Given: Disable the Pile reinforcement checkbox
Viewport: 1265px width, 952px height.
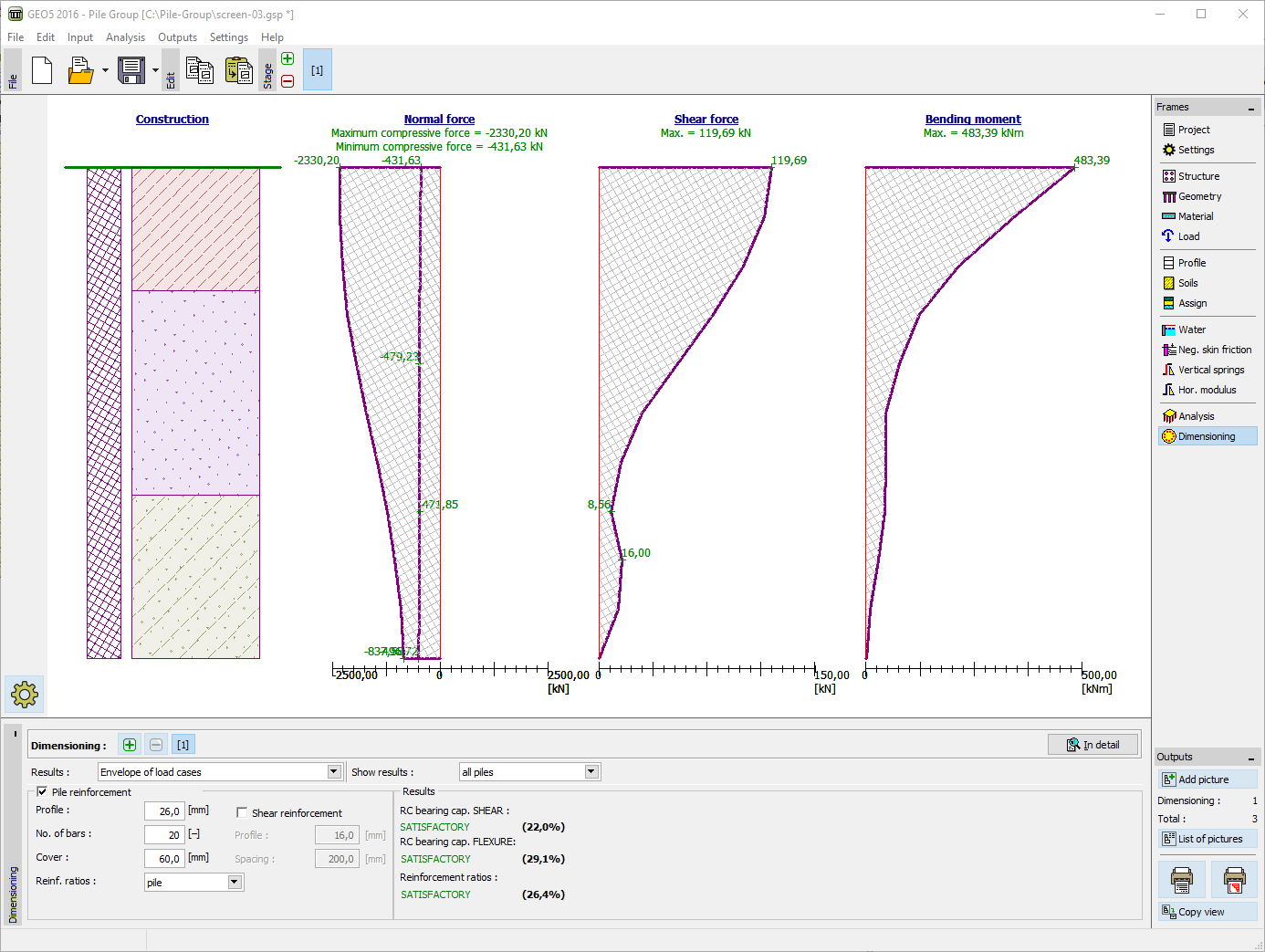Looking at the screenshot, I should (x=41, y=791).
